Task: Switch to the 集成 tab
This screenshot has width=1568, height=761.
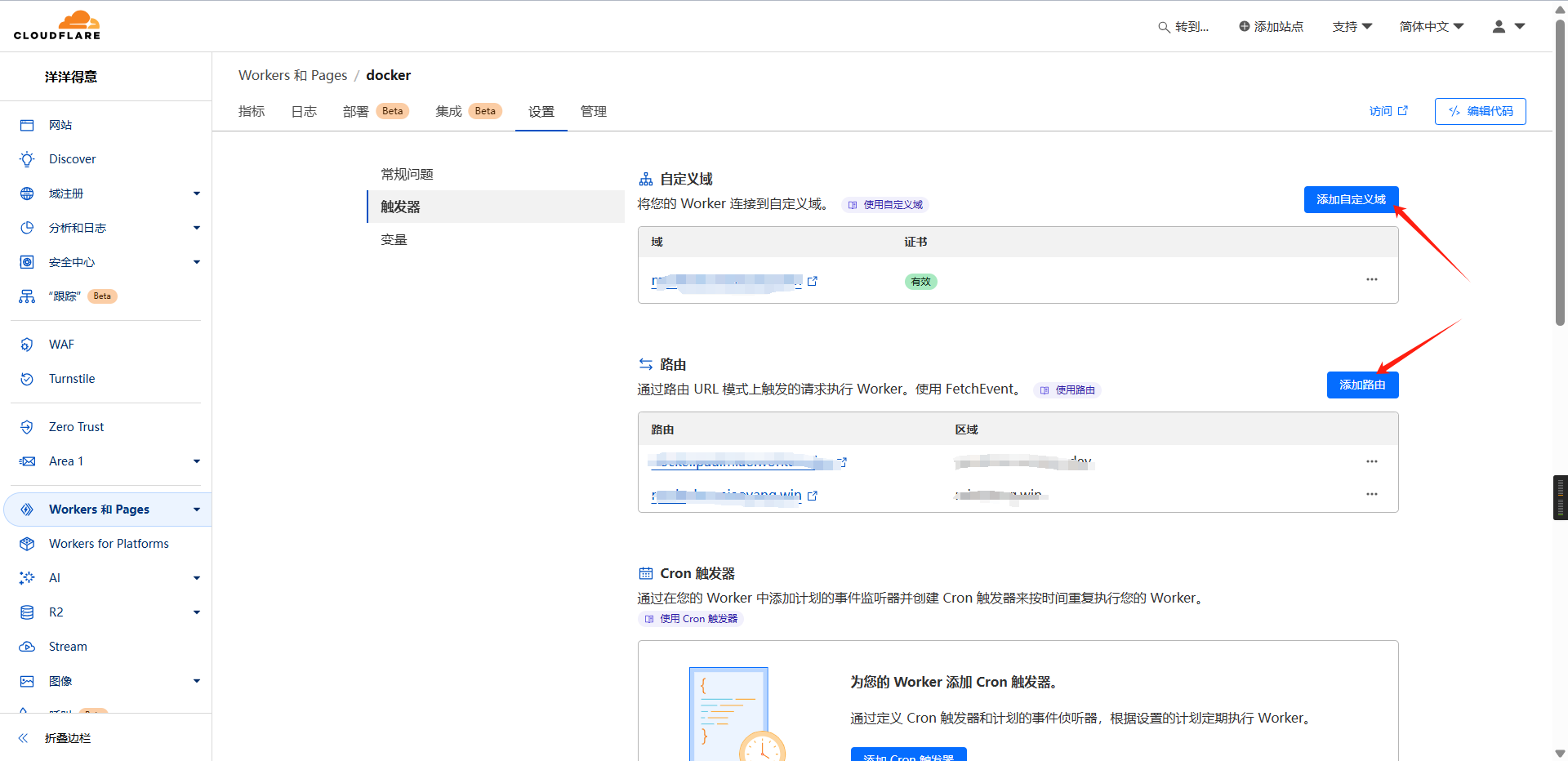Action: click(x=469, y=111)
